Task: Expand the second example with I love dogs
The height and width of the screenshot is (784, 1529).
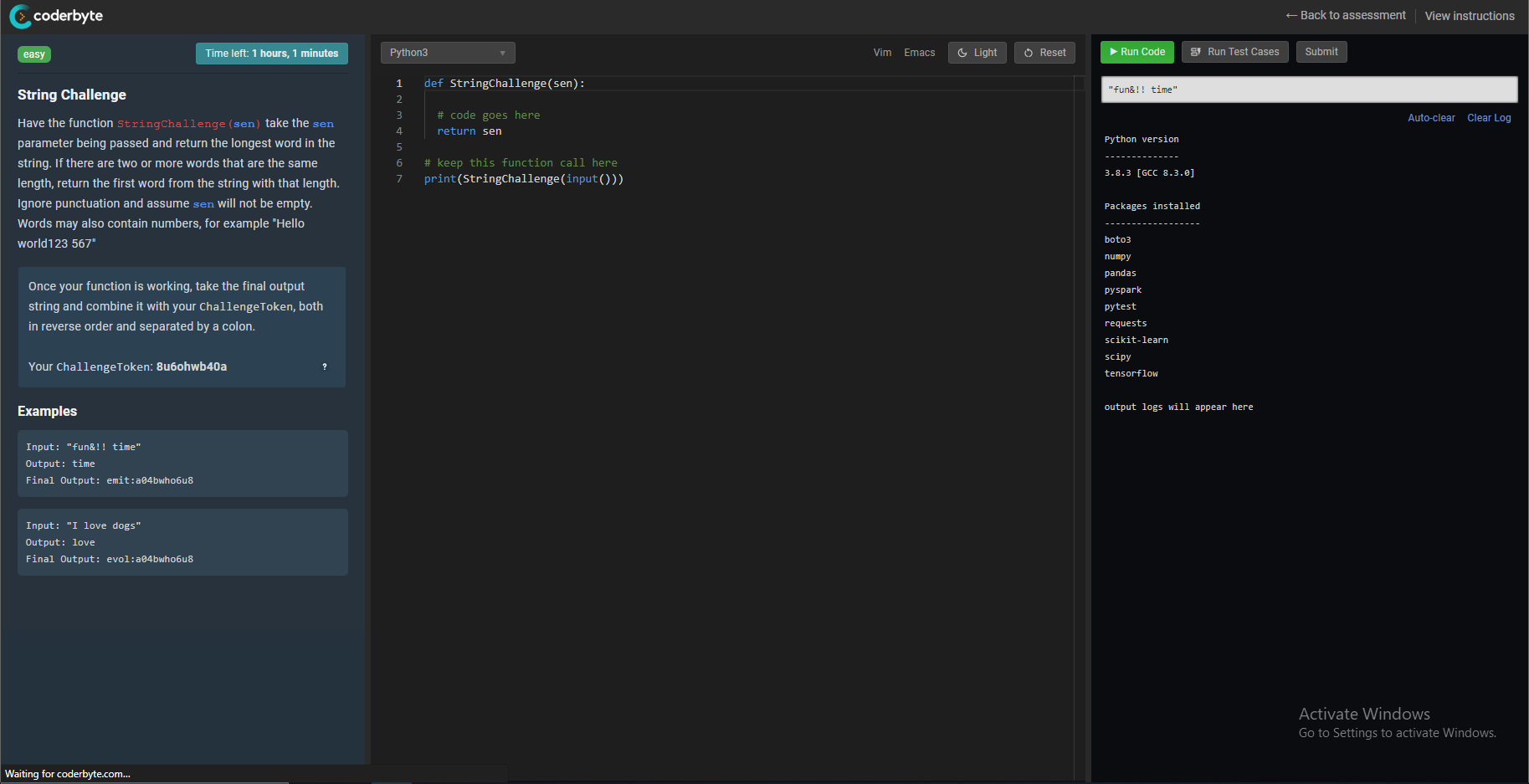Action: coord(182,541)
